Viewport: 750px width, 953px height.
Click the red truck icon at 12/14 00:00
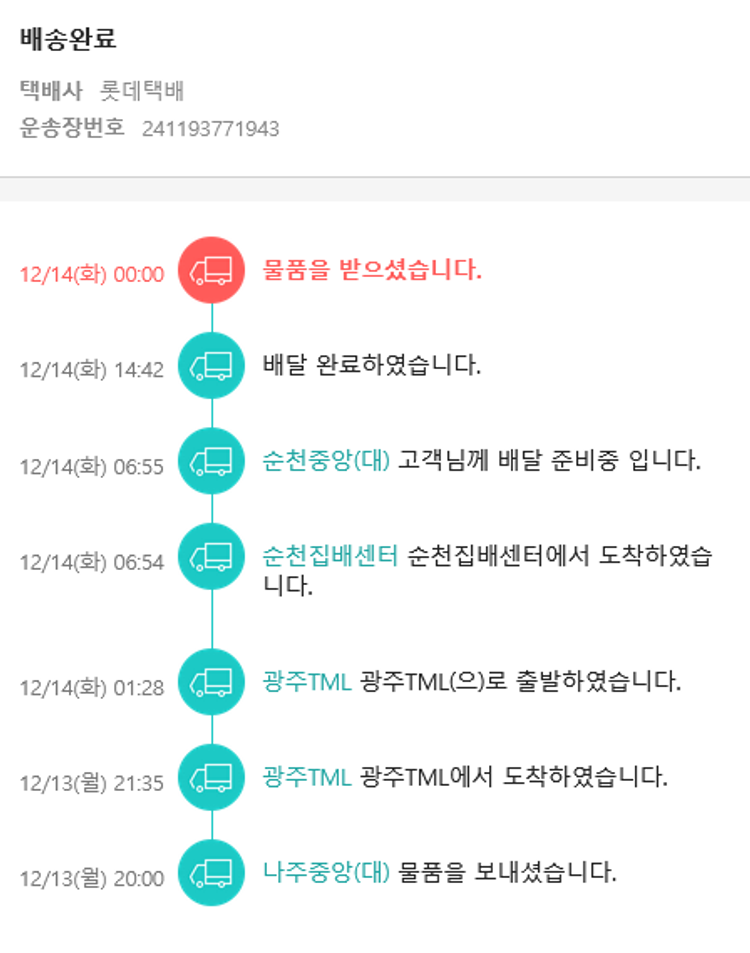tap(211, 270)
